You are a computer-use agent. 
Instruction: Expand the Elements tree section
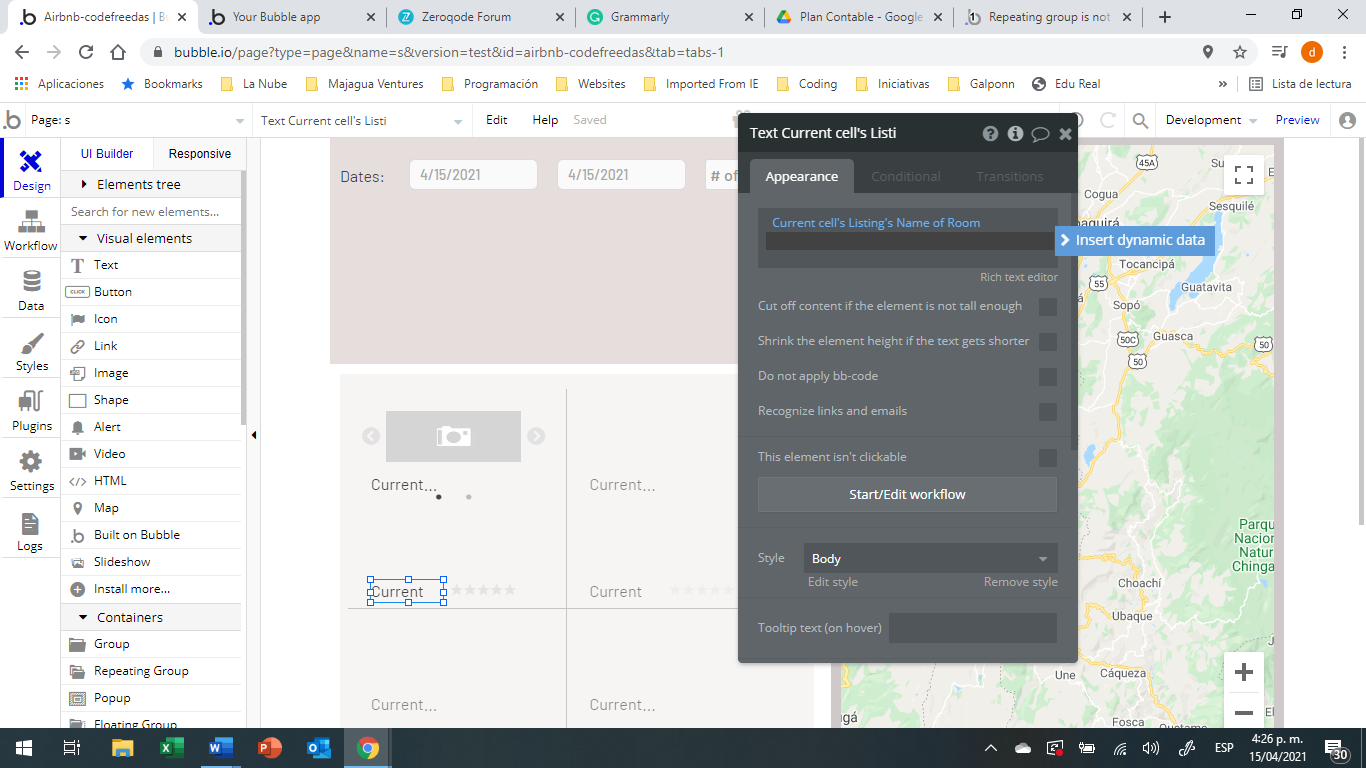click(x=152, y=185)
